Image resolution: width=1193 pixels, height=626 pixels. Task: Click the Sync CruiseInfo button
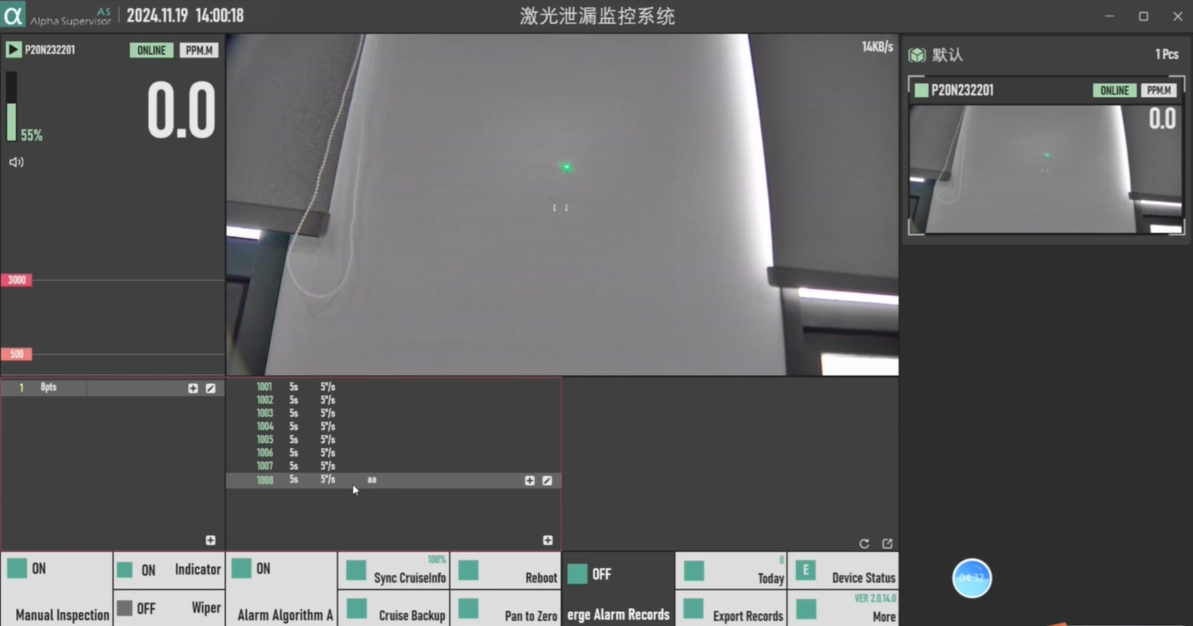tap(394, 571)
